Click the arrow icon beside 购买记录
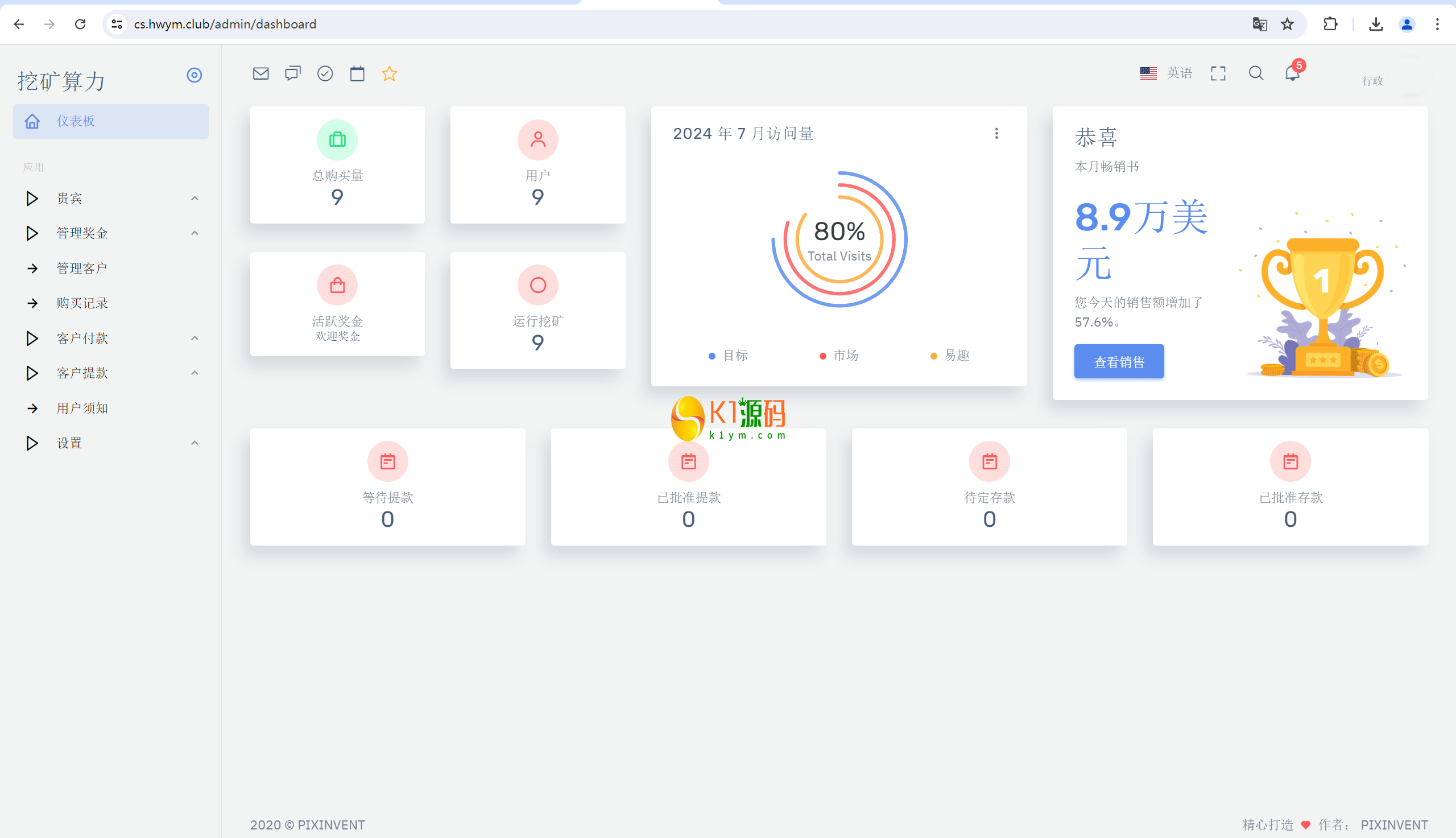This screenshot has height=838, width=1456. pyautogui.click(x=33, y=303)
